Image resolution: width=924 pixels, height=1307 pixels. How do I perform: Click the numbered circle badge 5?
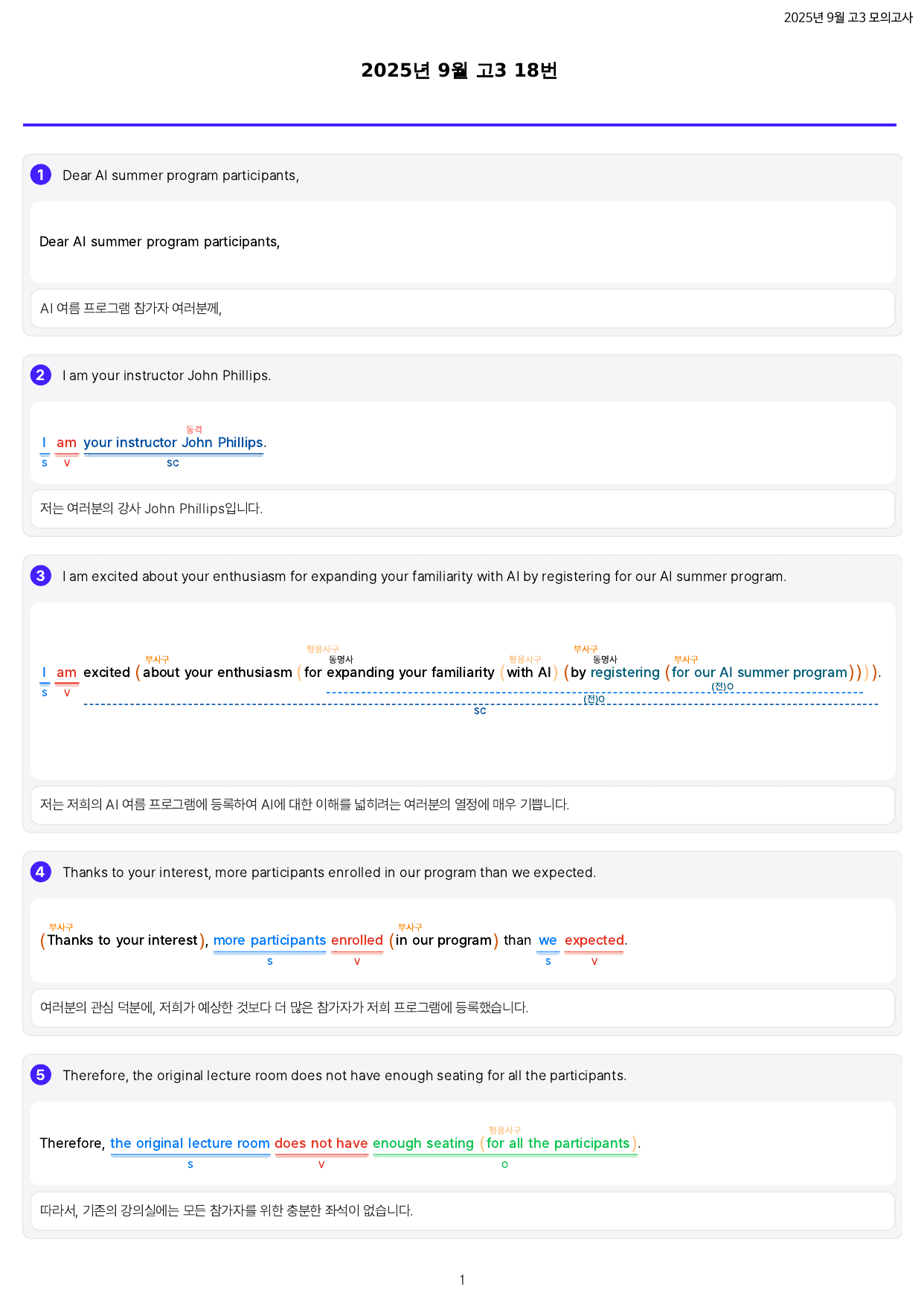tap(41, 1075)
